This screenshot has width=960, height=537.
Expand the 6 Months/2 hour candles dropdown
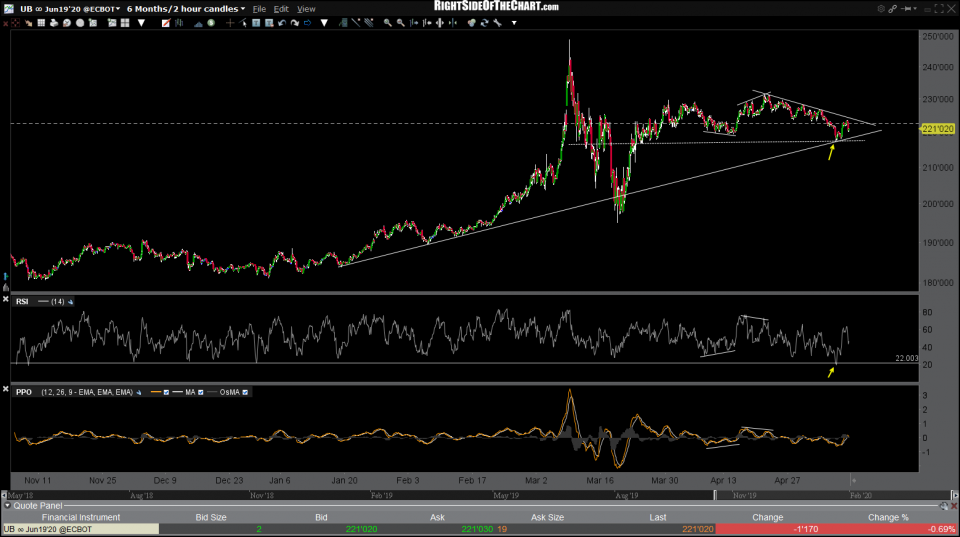pos(244,8)
